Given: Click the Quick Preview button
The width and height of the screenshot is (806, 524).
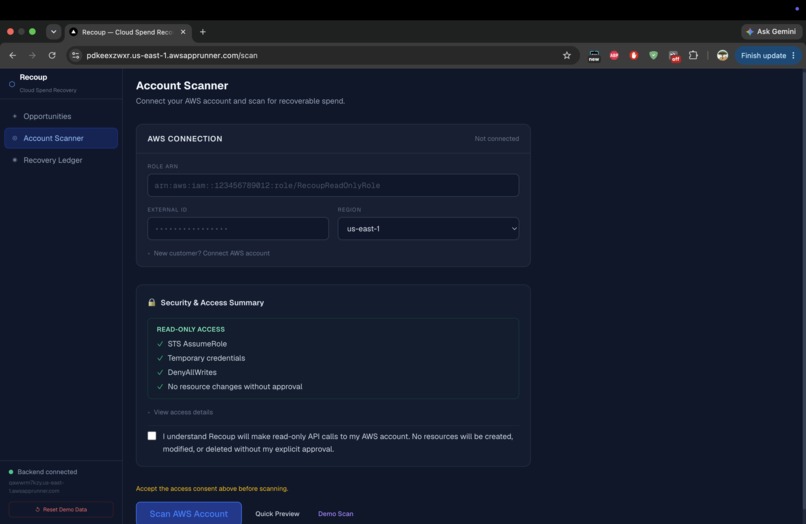Looking at the screenshot, I should 277,513.
